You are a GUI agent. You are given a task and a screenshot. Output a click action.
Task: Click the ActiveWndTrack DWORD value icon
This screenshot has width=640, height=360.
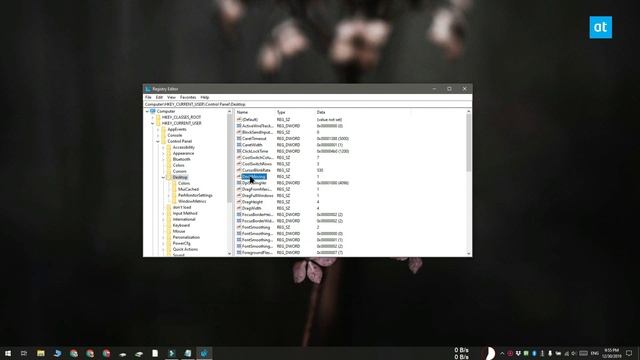[239, 126]
